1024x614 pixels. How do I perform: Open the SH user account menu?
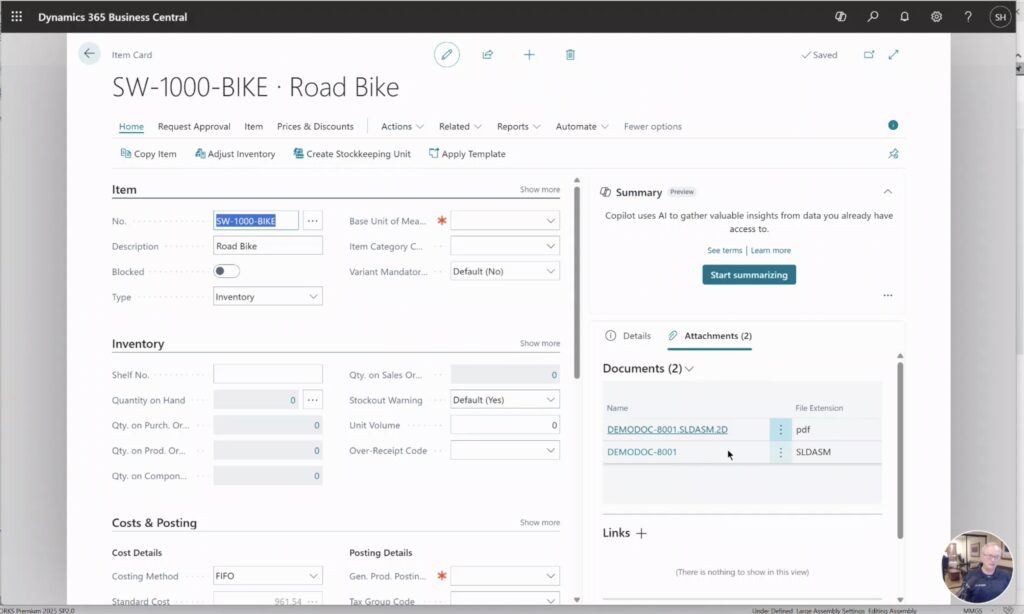1000,17
